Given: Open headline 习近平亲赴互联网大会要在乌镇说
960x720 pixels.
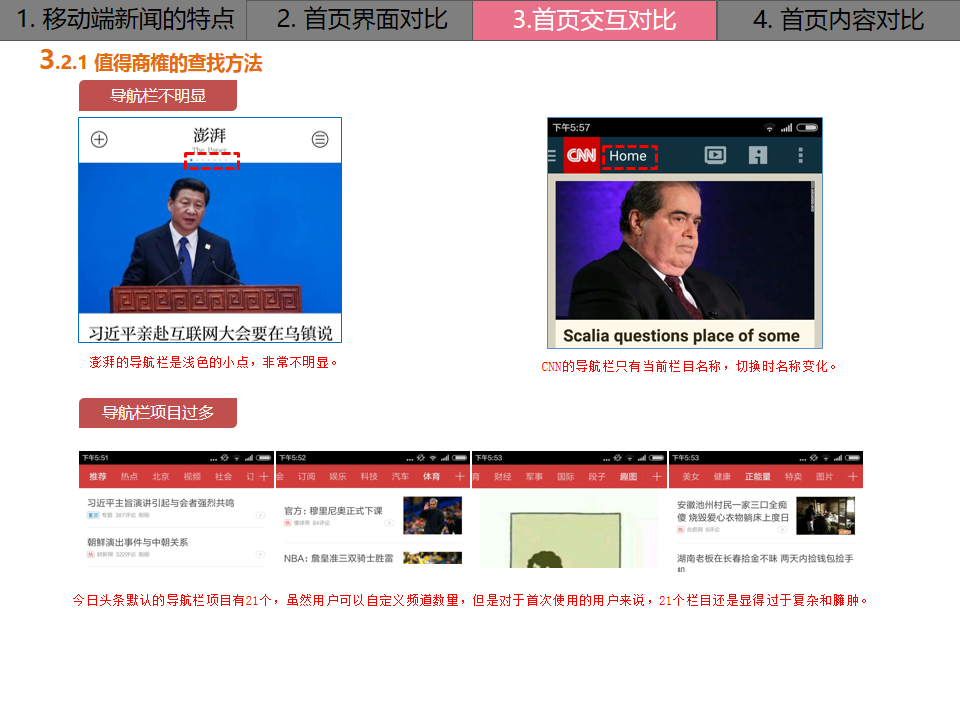Looking at the screenshot, I should pos(210,333).
